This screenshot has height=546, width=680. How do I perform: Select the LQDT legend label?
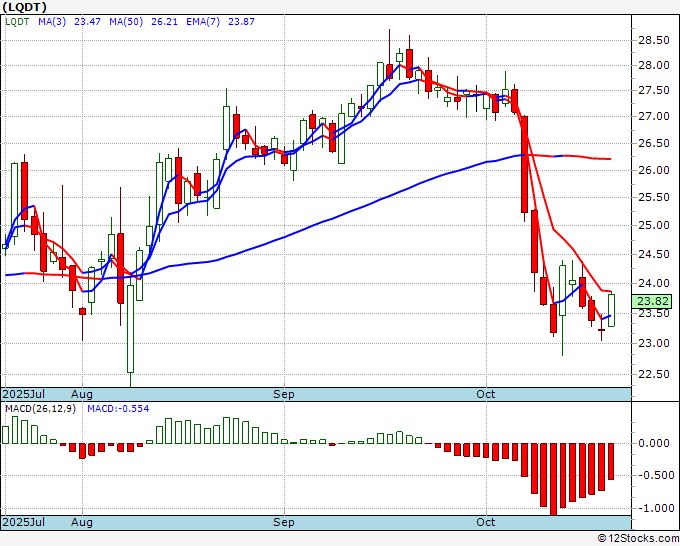tap(17, 22)
